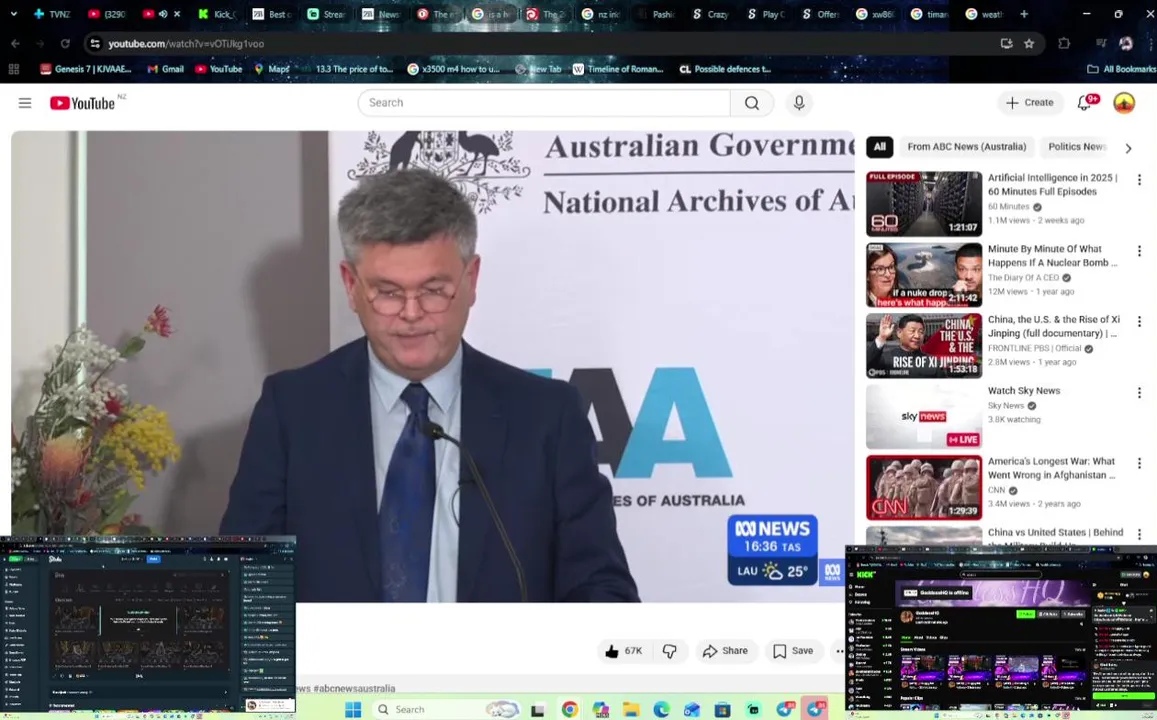The width and height of the screenshot is (1157, 720).
Task: Open the Chrome profile avatar
Action: (x=1126, y=44)
